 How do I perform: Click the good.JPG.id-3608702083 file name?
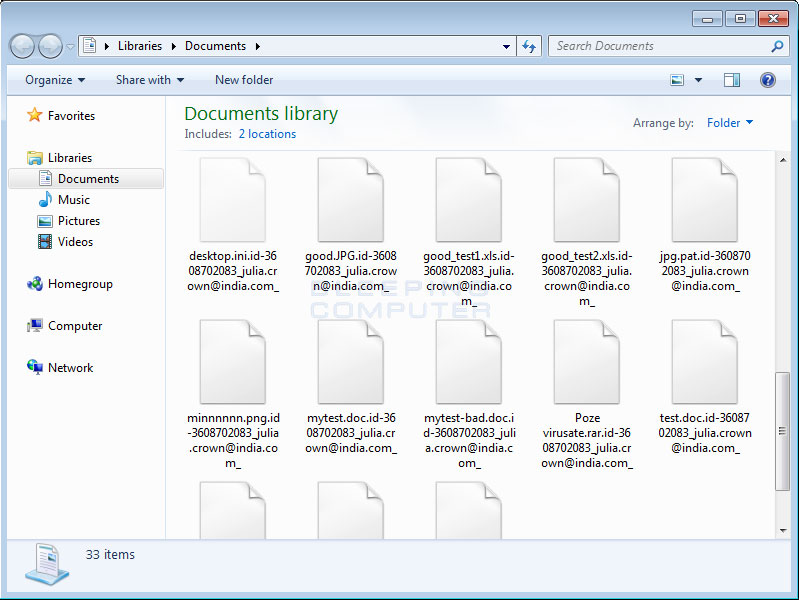pos(351,271)
